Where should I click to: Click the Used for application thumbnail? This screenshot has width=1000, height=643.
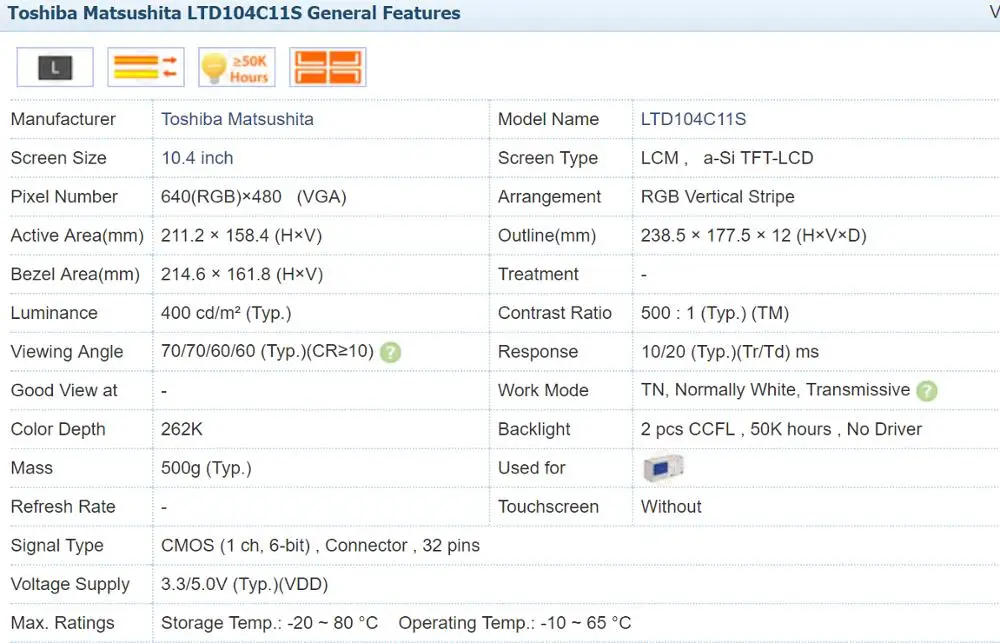tap(663, 468)
